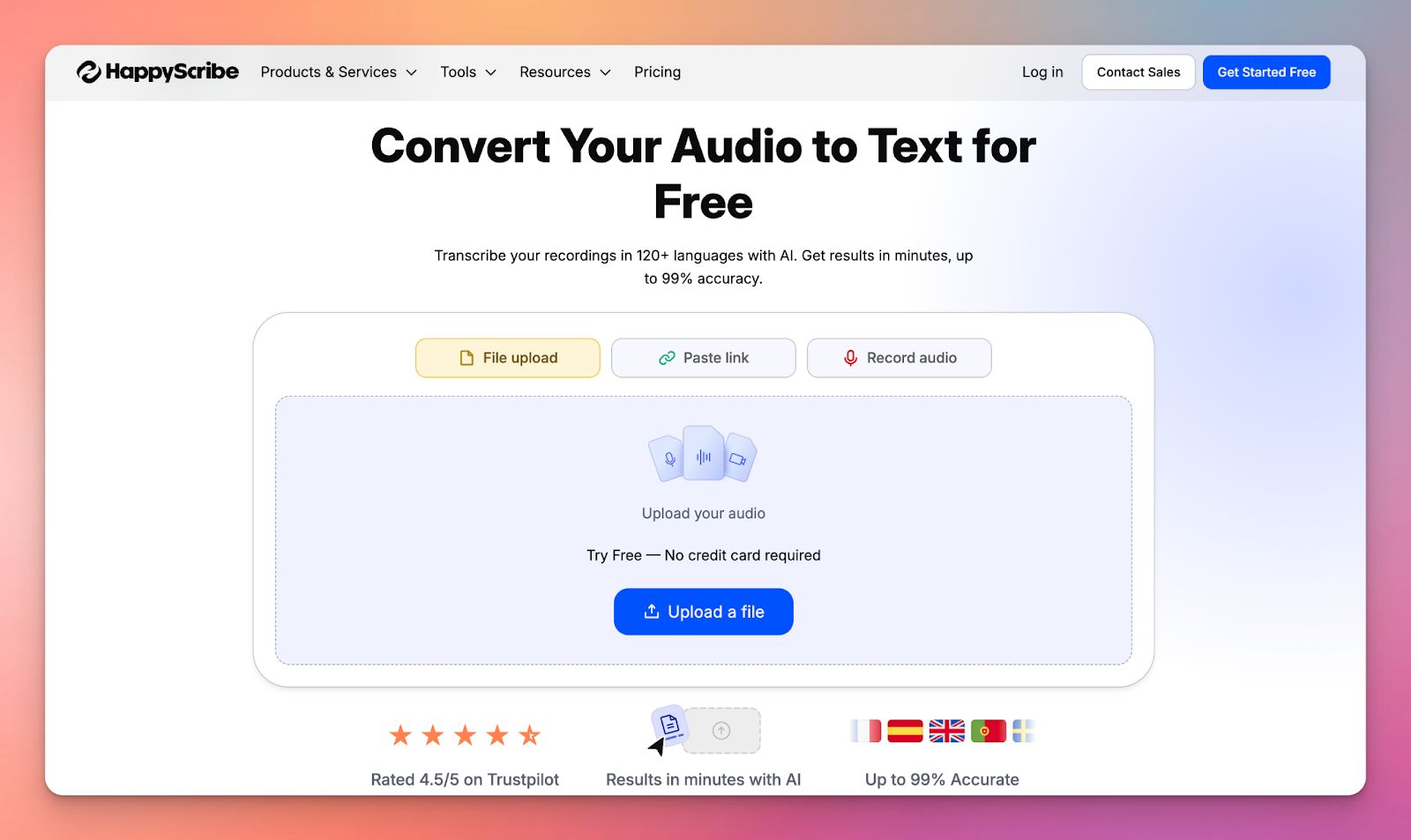This screenshot has height=840, width=1411.
Task: Click the Union Jack flag icon
Action: (947, 731)
